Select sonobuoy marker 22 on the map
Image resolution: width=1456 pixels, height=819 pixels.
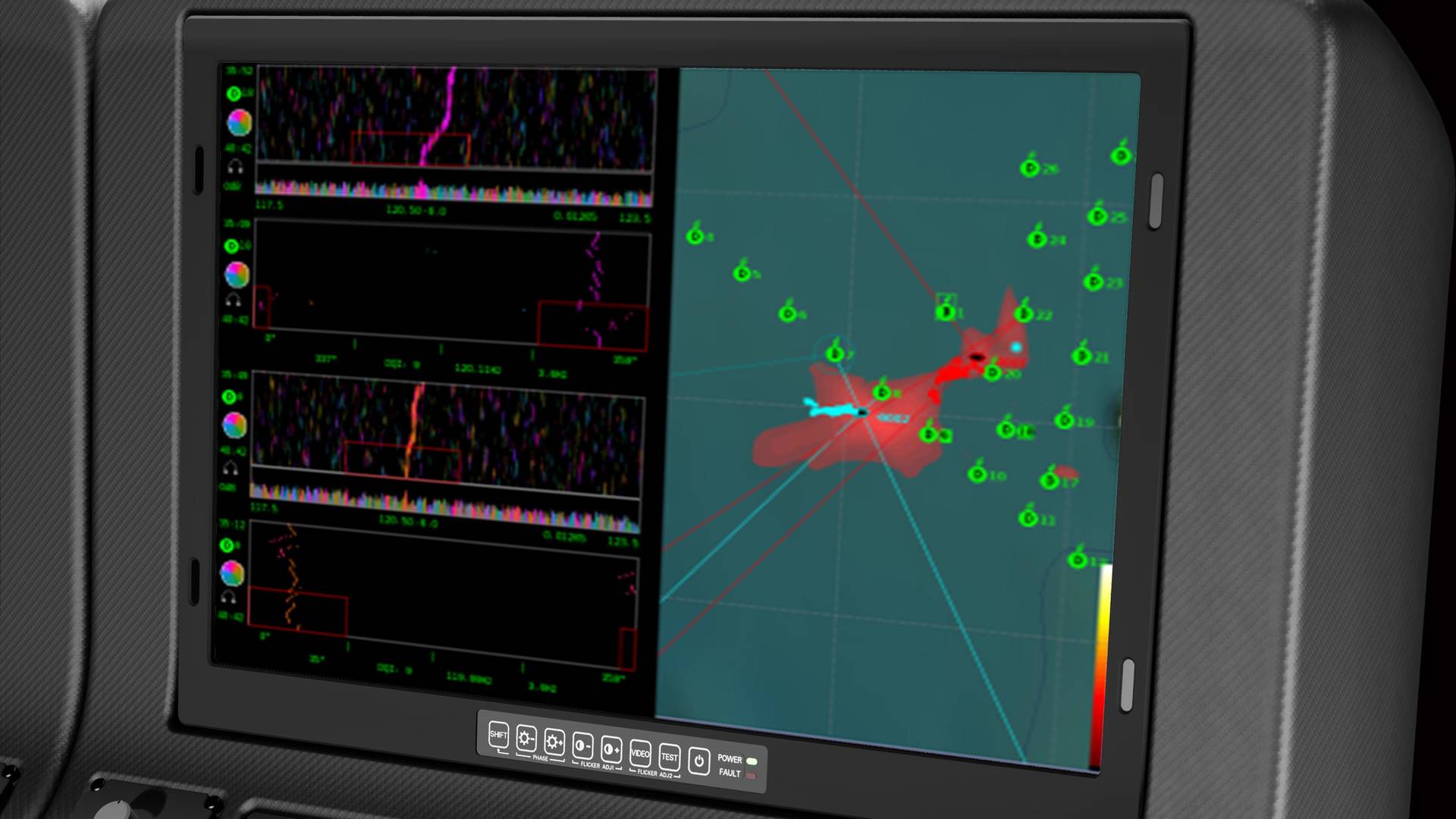tap(1024, 312)
